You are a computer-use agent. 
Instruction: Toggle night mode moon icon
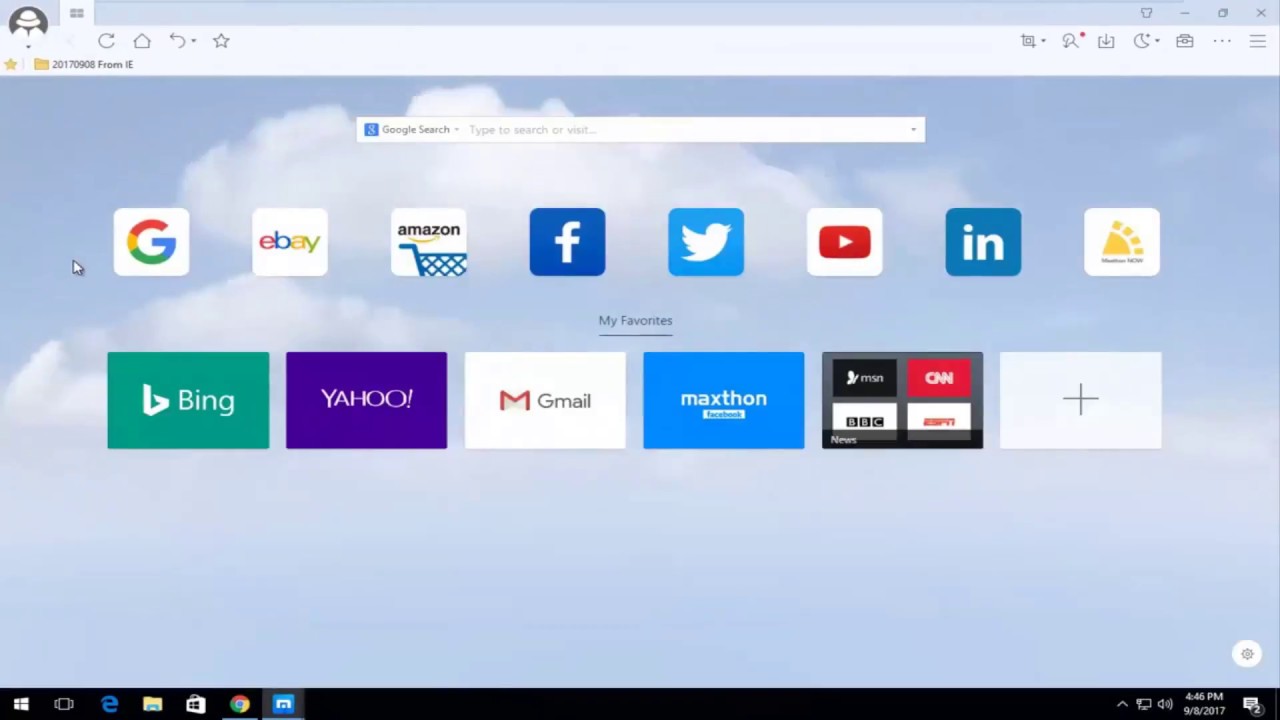1142,41
